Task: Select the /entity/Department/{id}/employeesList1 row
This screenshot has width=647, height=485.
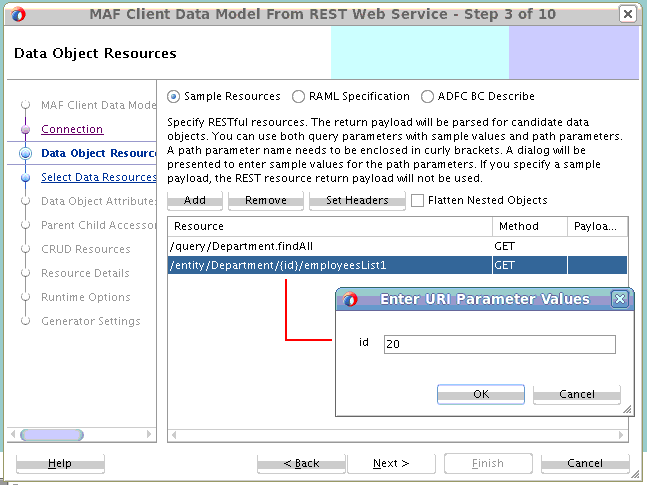Action: click(x=397, y=265)
